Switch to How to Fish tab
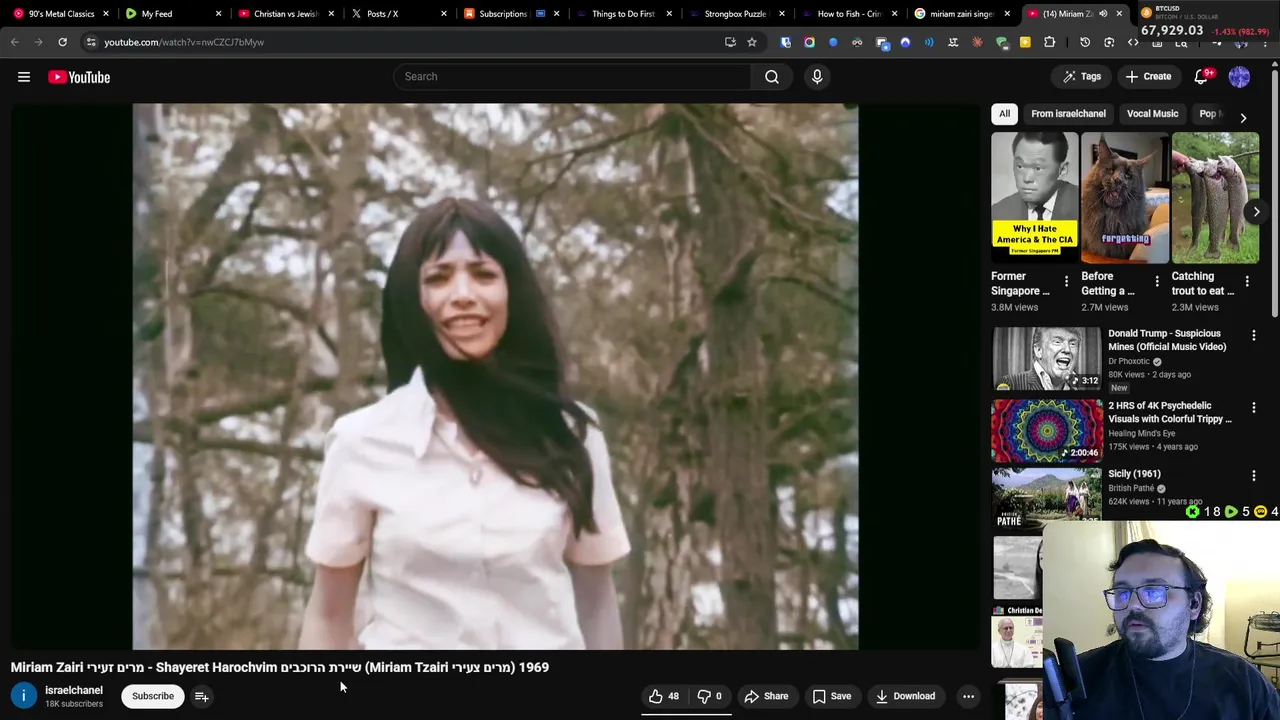1280x720 pixels. point(848,14)
